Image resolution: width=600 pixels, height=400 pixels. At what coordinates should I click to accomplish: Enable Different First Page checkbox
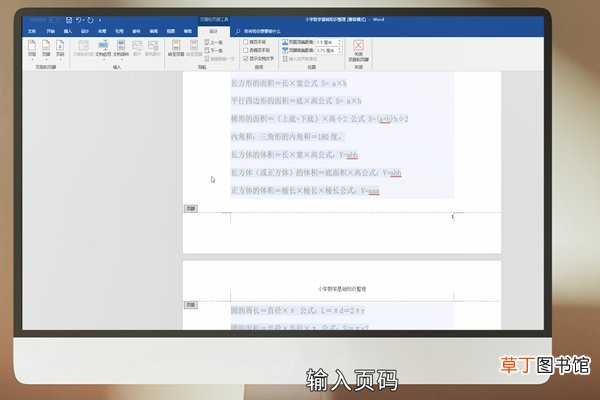tap(246, 42)
